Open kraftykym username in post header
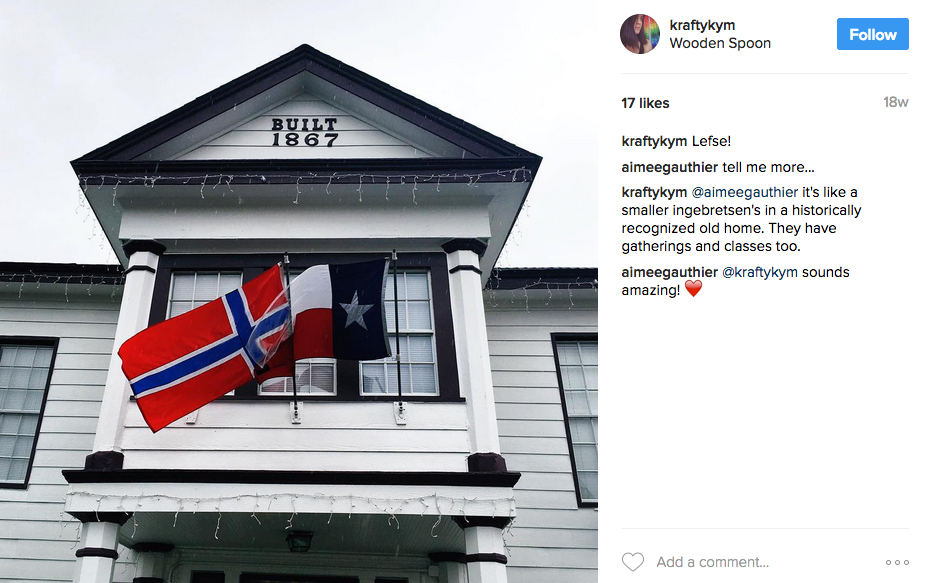929x583 pixels. (702, 25)
